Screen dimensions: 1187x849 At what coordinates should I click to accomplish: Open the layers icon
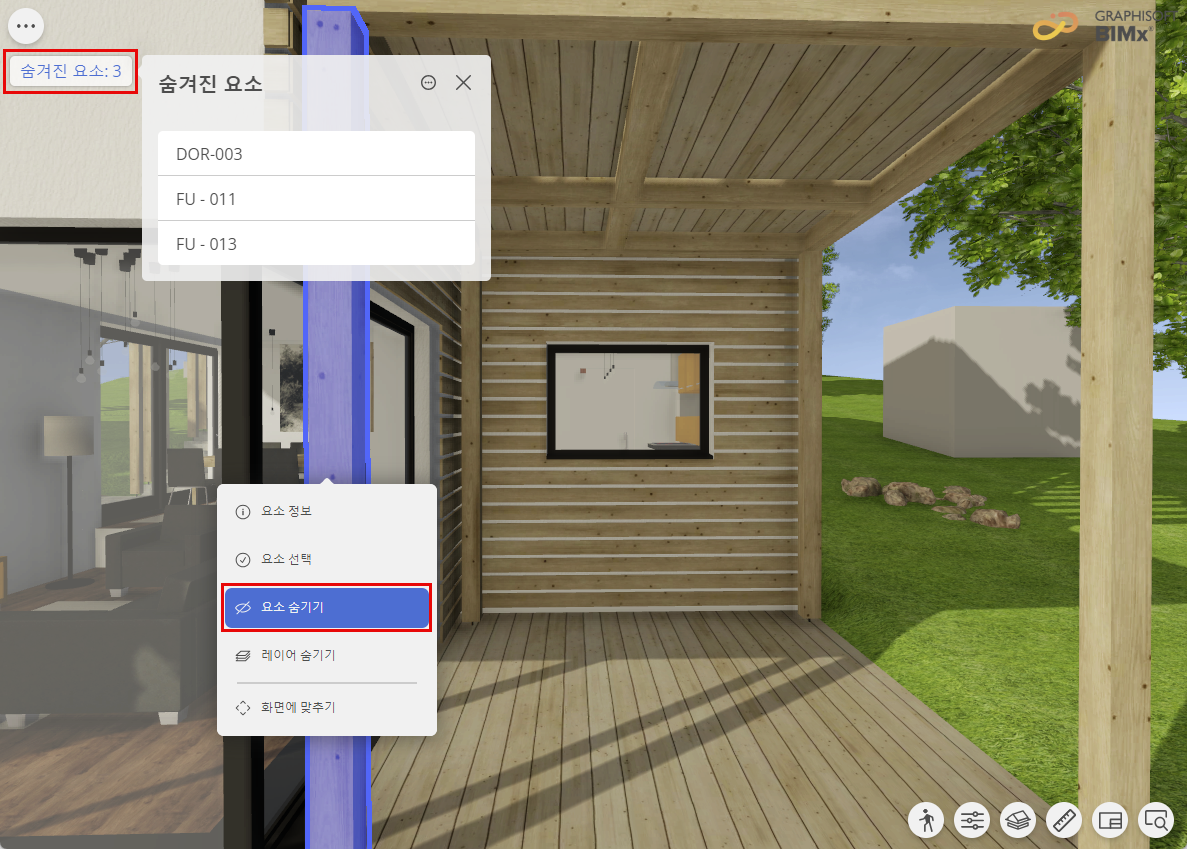coord(1018,820)
